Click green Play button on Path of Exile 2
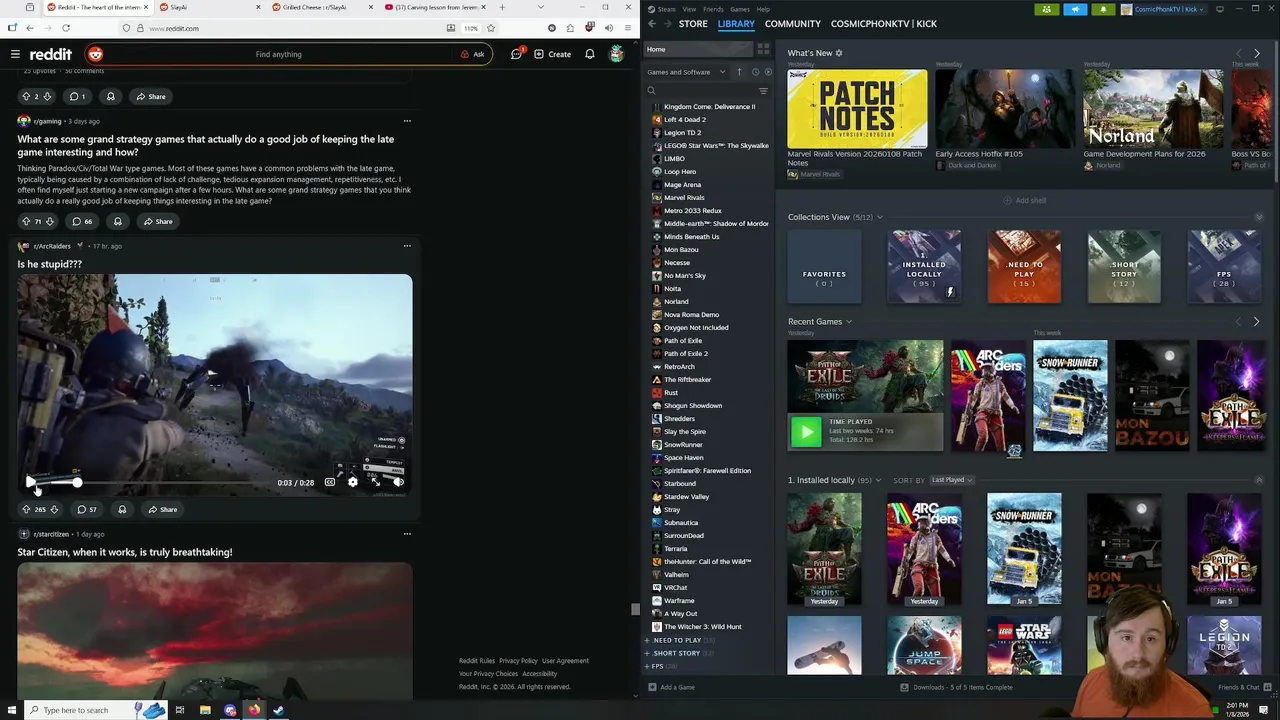Screen dimensions: 1280x720 [805, 432]
